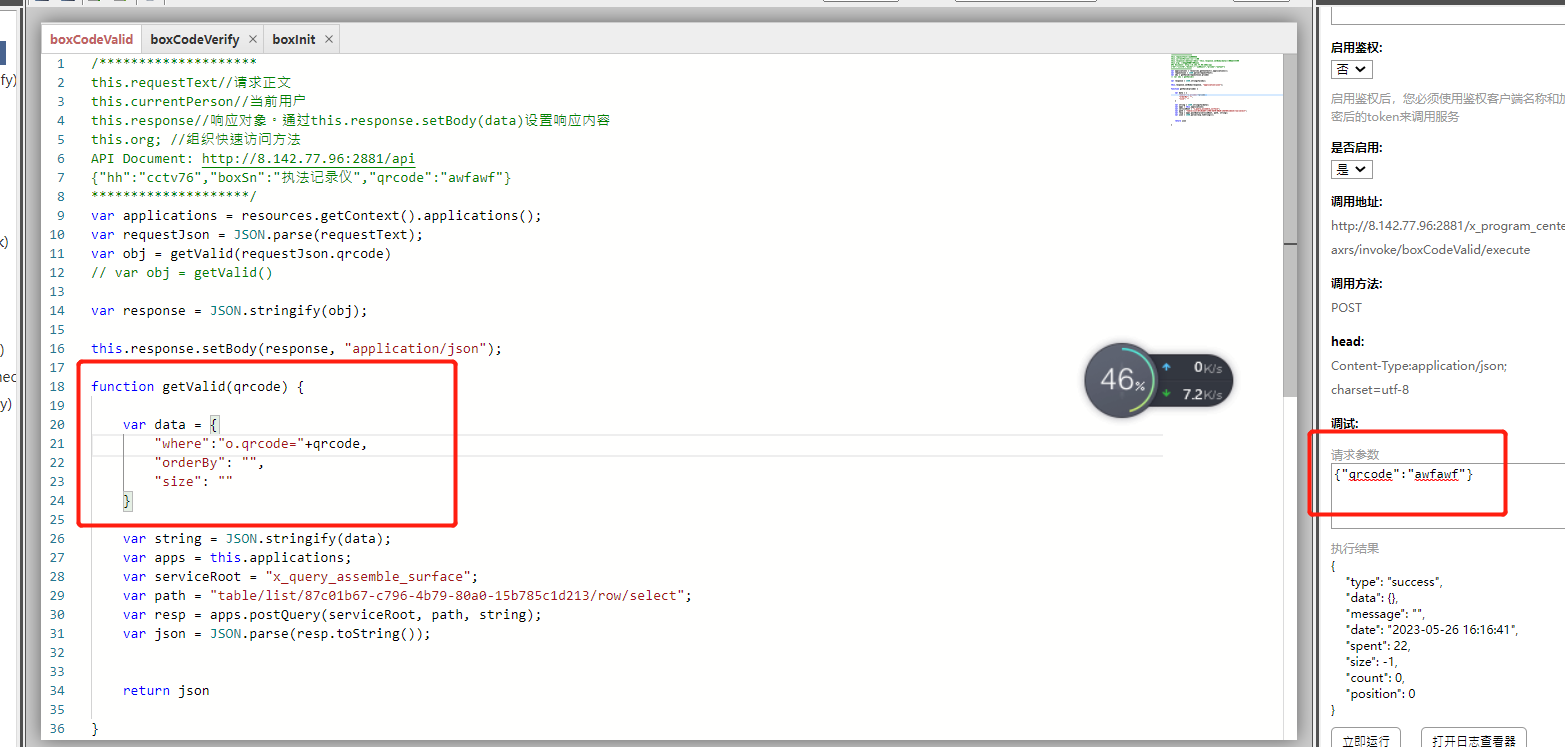Click the "head:" label
Image resolution: width=1565 pixels, height=747 pixels.
pyautogui.click(x=1347, y=341)
